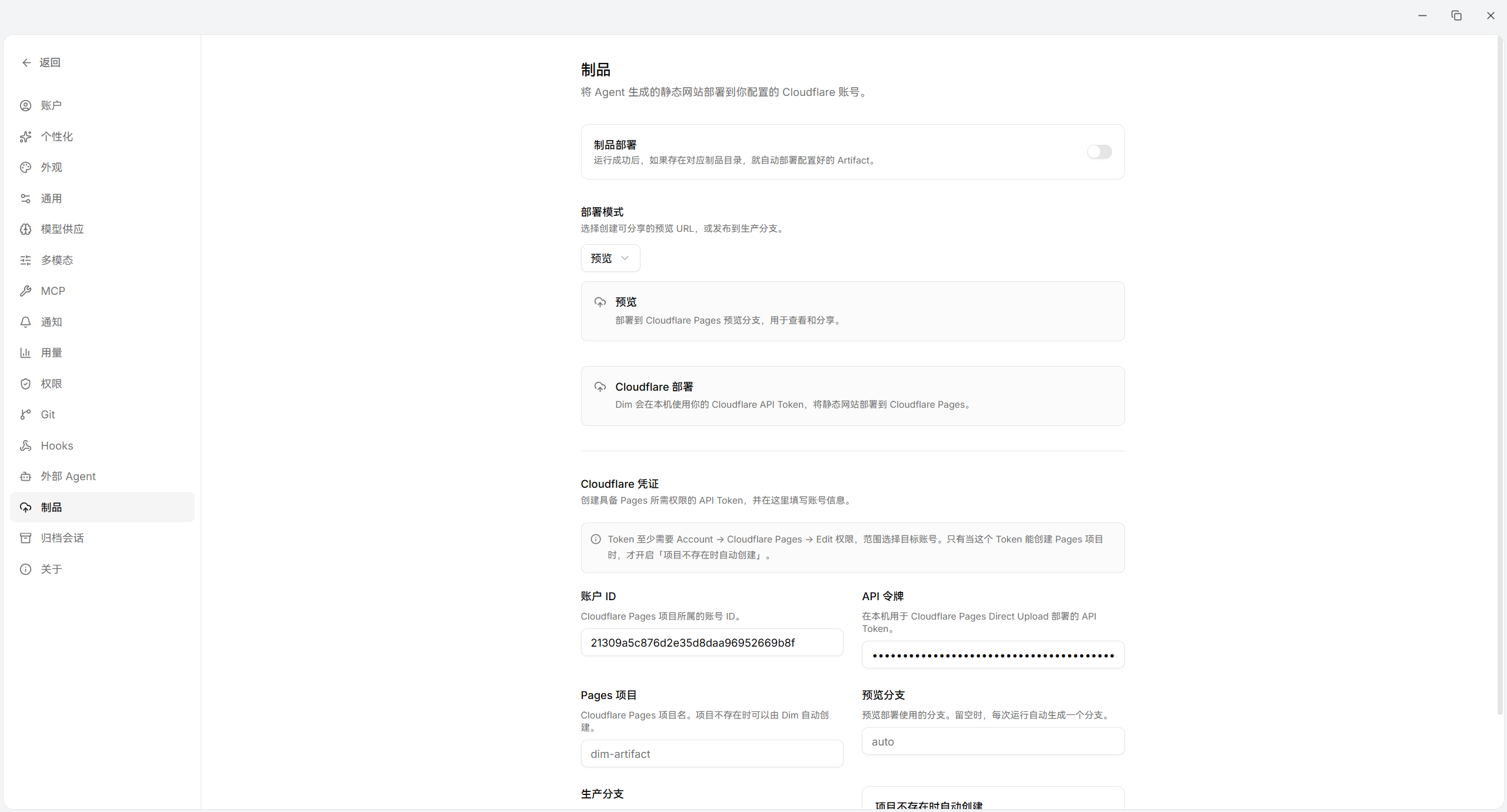Click the 多模态 adjustments icon
The width and height of the screenshot is (1507, 812).
coord(25,260)
